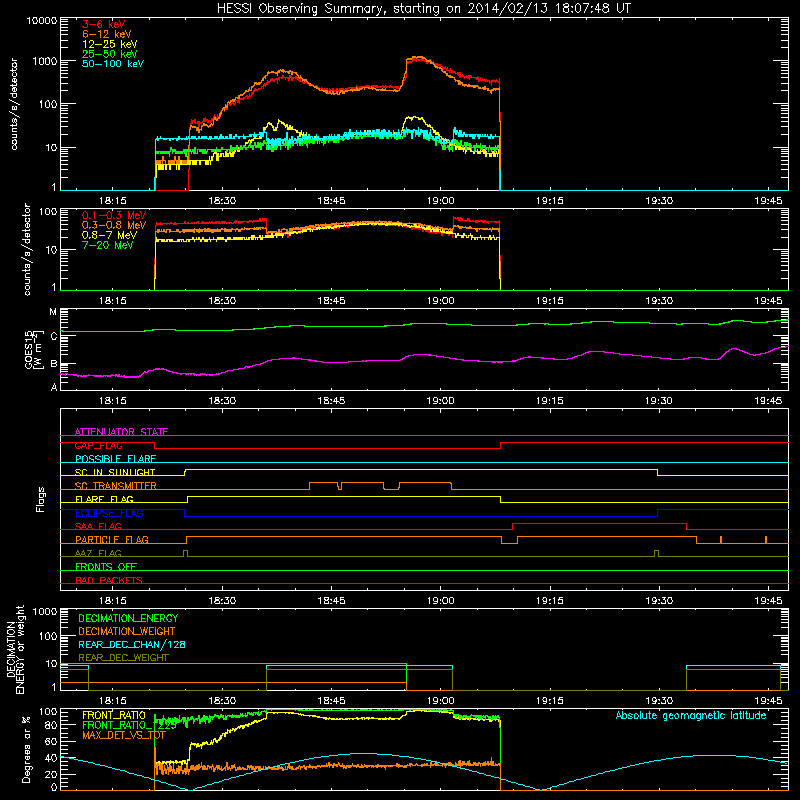
Task: Select the 0.3-0.8 MeV legend label
Action: point(114,225)
